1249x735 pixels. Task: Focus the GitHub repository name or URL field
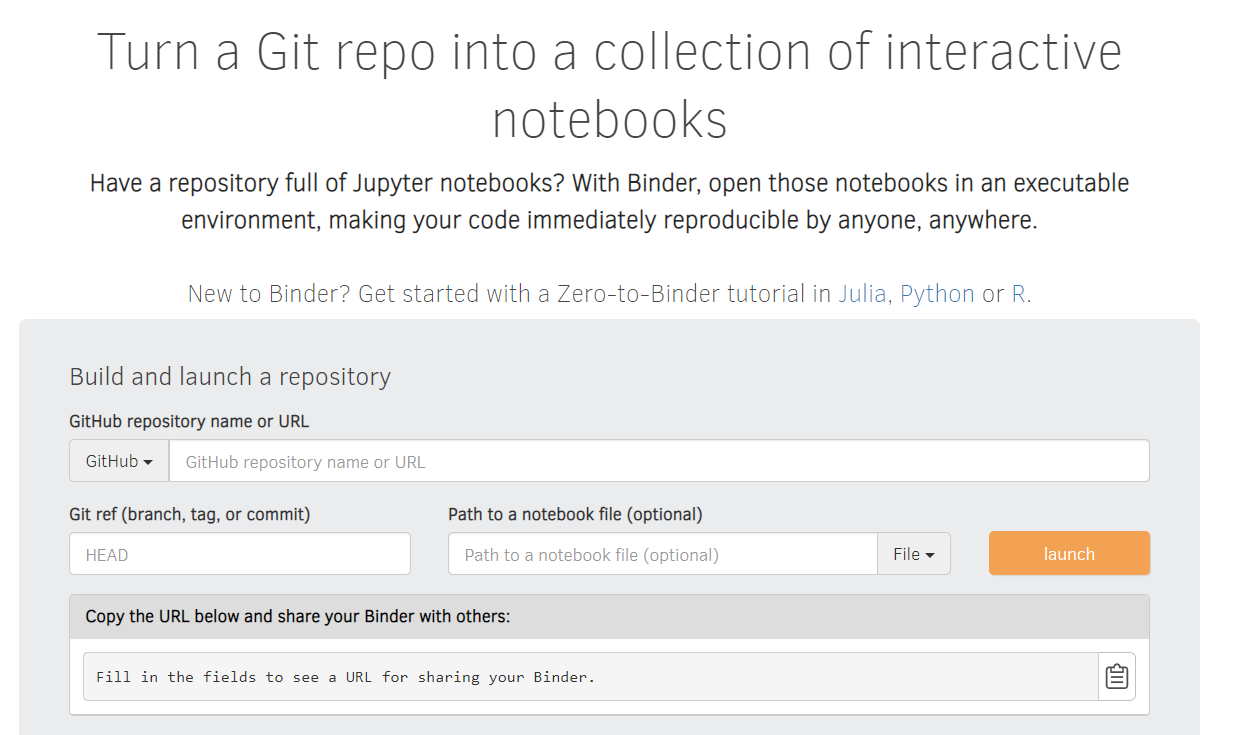(658, 461)
